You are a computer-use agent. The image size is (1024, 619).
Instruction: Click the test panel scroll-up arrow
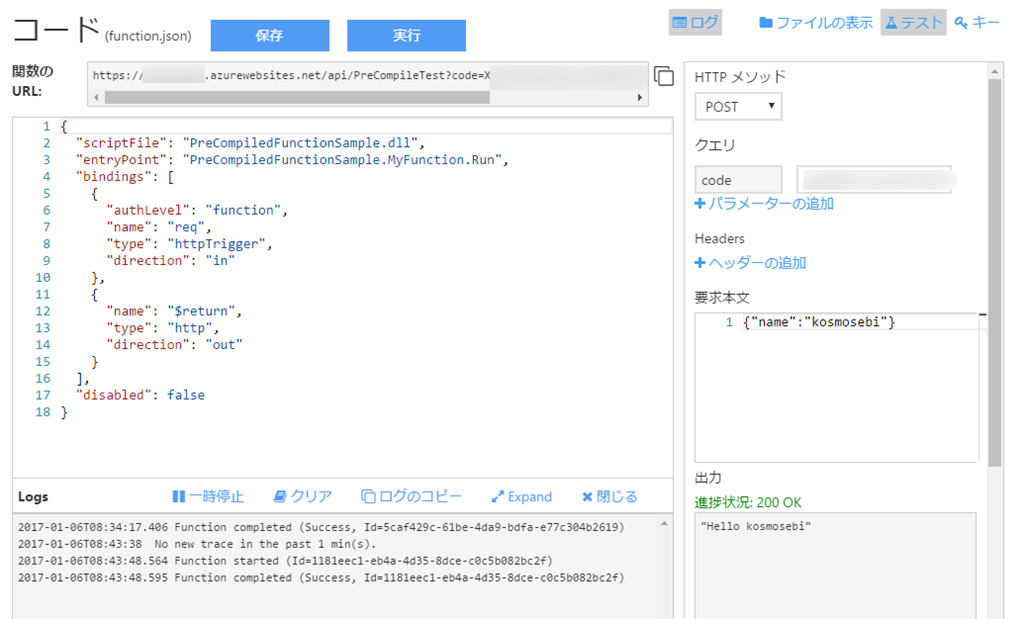995,71
